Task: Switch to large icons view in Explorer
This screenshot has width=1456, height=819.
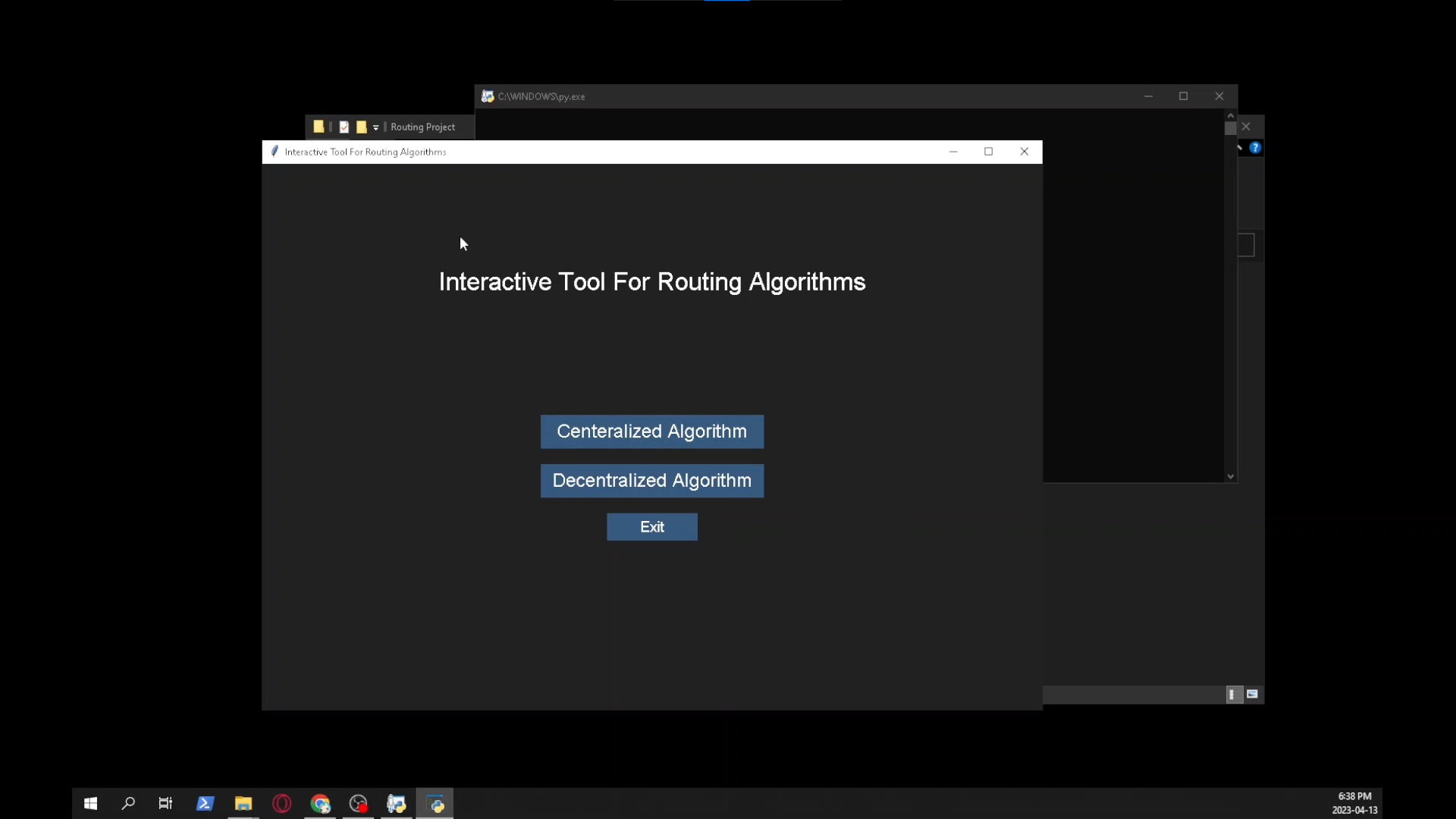Action: [1252, 694]
